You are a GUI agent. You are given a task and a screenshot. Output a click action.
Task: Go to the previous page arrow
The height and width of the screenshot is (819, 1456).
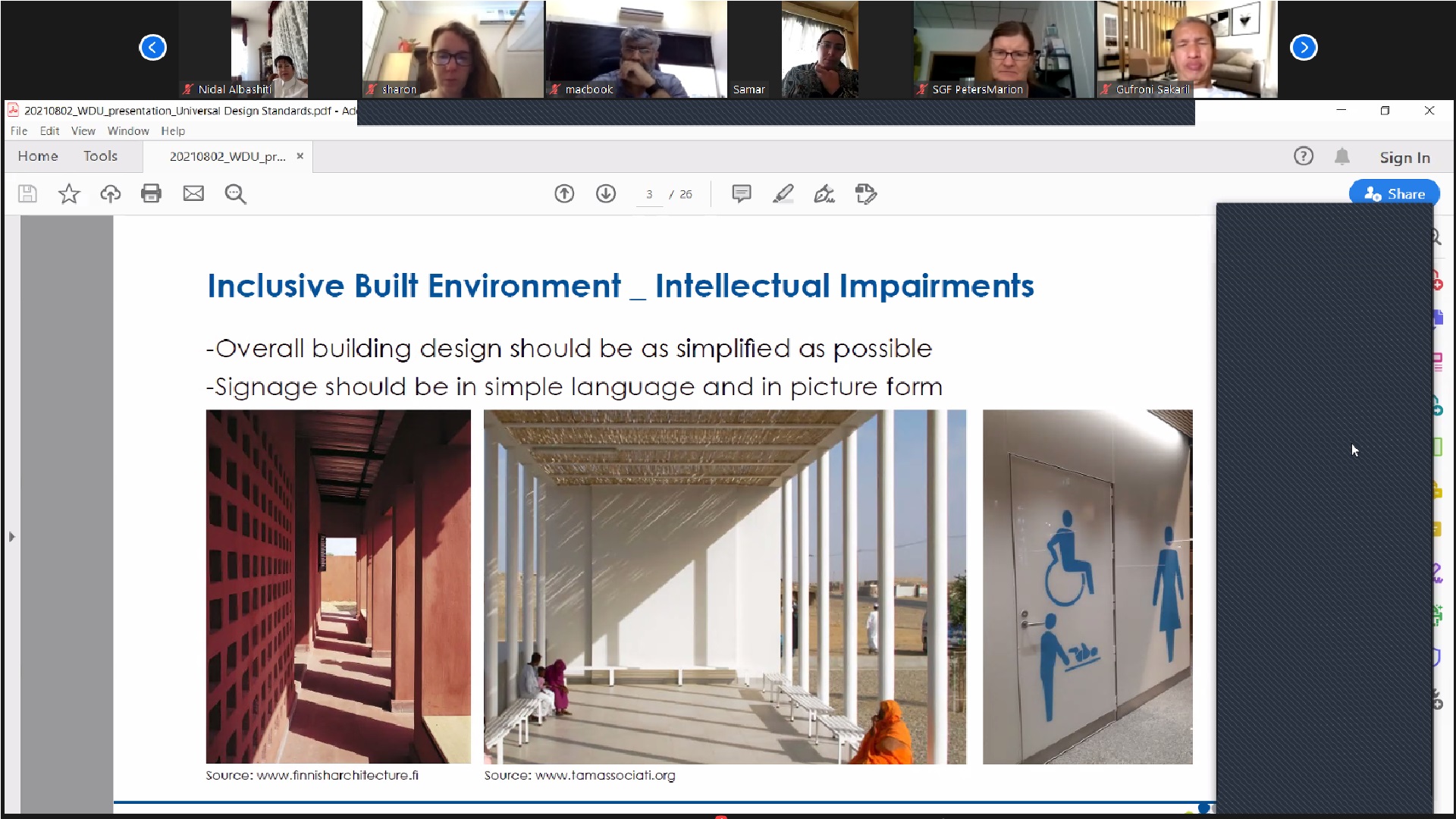[x=564, y=194]
